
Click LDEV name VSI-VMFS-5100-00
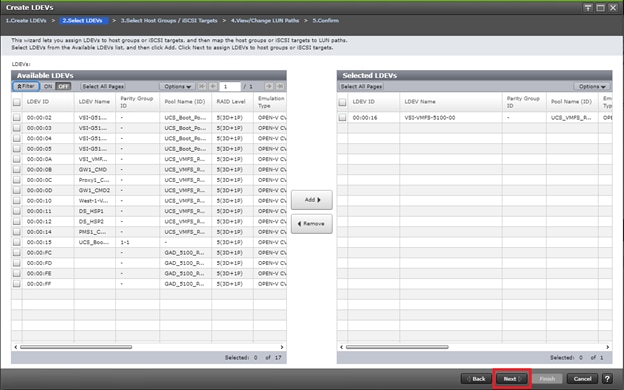pyautogui.click(x=430, y=118)
